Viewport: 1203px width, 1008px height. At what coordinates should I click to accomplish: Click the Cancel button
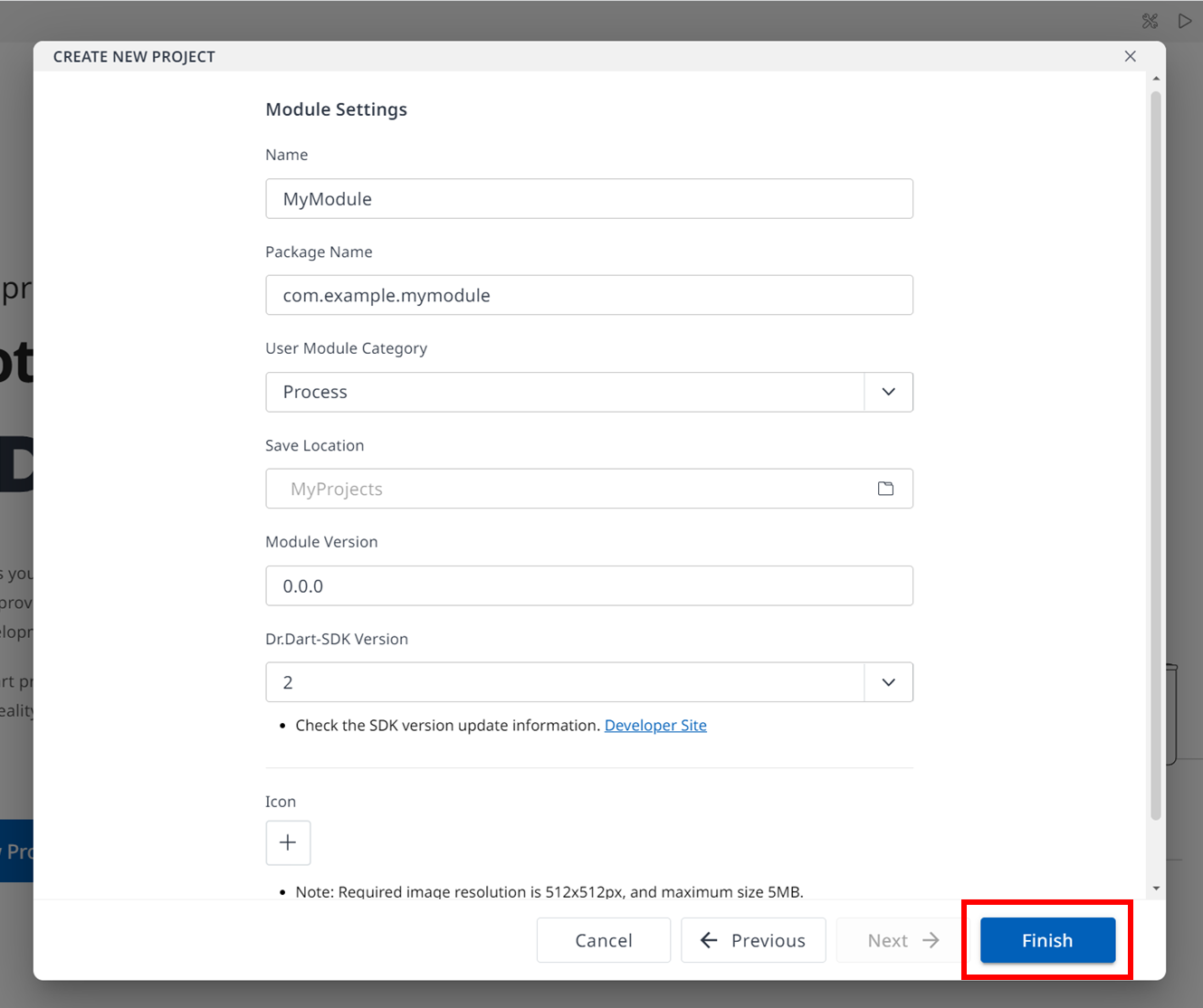pyautogui.click(x=604, y=940)
